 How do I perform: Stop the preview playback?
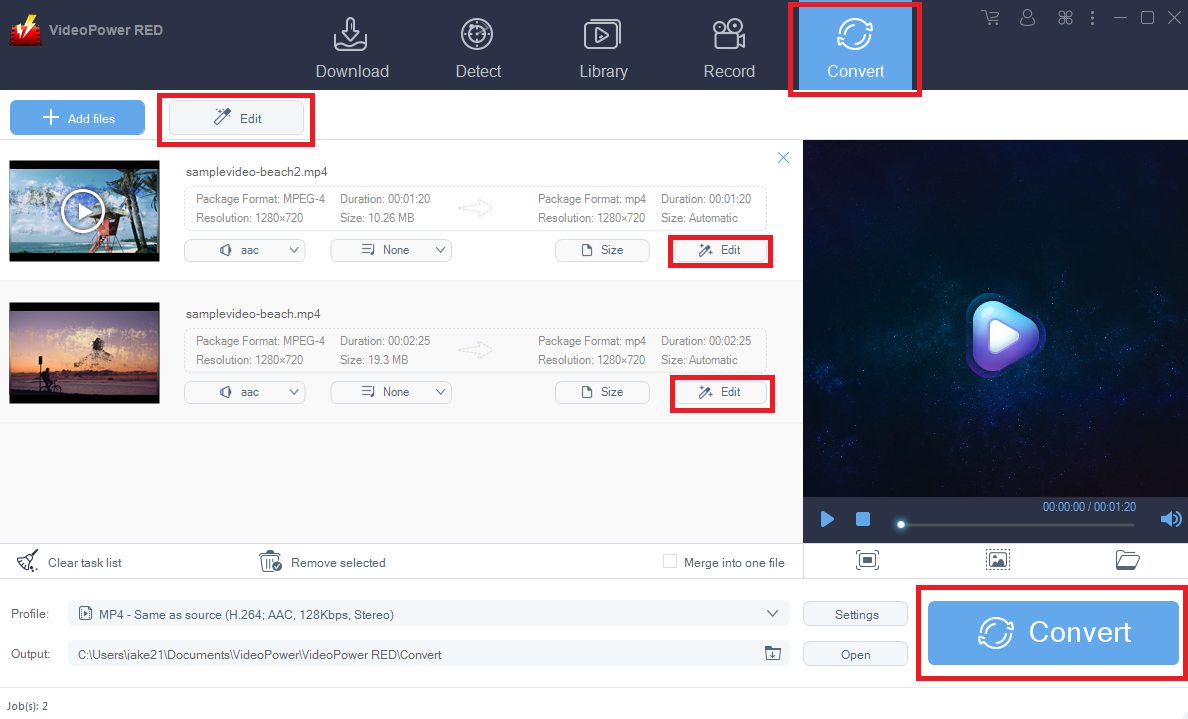click(863, 519)
